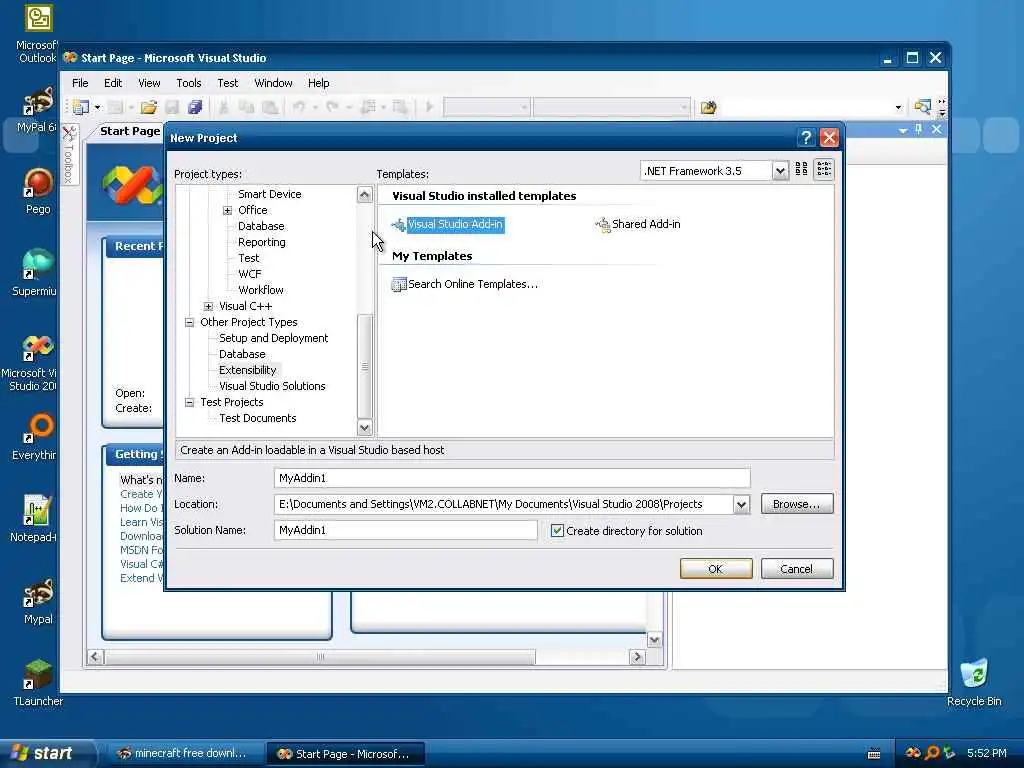Image resolution: width=1024 pixels, height=768 pixels.
Task: Click the Project types scrollbar up arrow
Action: pyautogui.click(x=364, y=194)
